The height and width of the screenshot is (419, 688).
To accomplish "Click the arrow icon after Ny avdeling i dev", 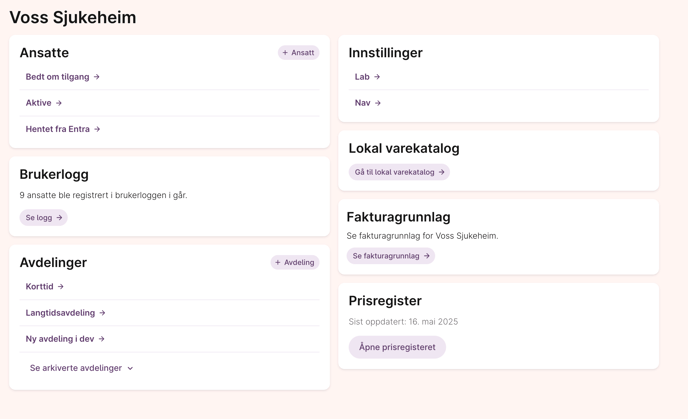I will [102, 339].
